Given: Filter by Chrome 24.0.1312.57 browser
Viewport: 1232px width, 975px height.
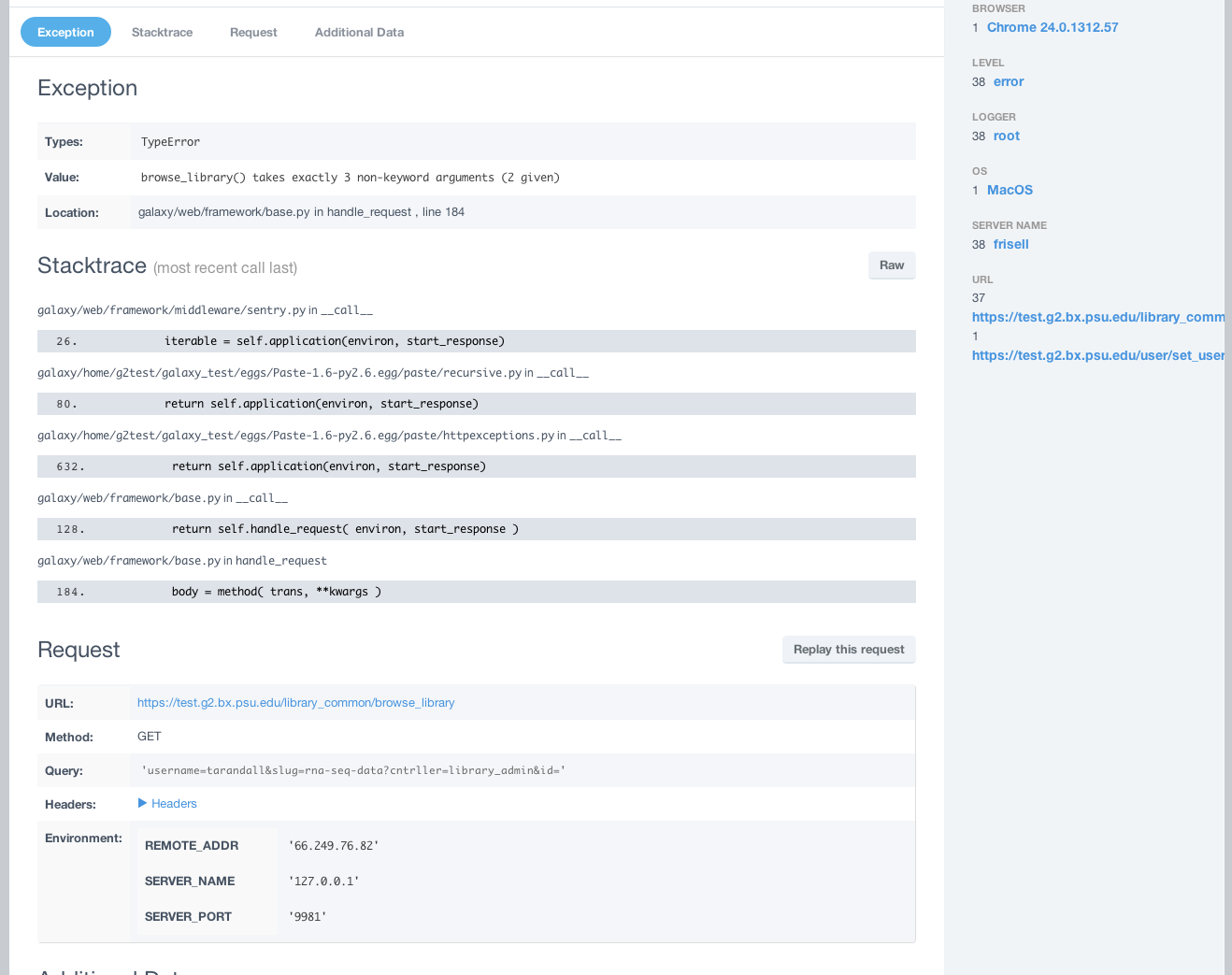Looking at the screenshot, I should click(x=1052, y=27).
